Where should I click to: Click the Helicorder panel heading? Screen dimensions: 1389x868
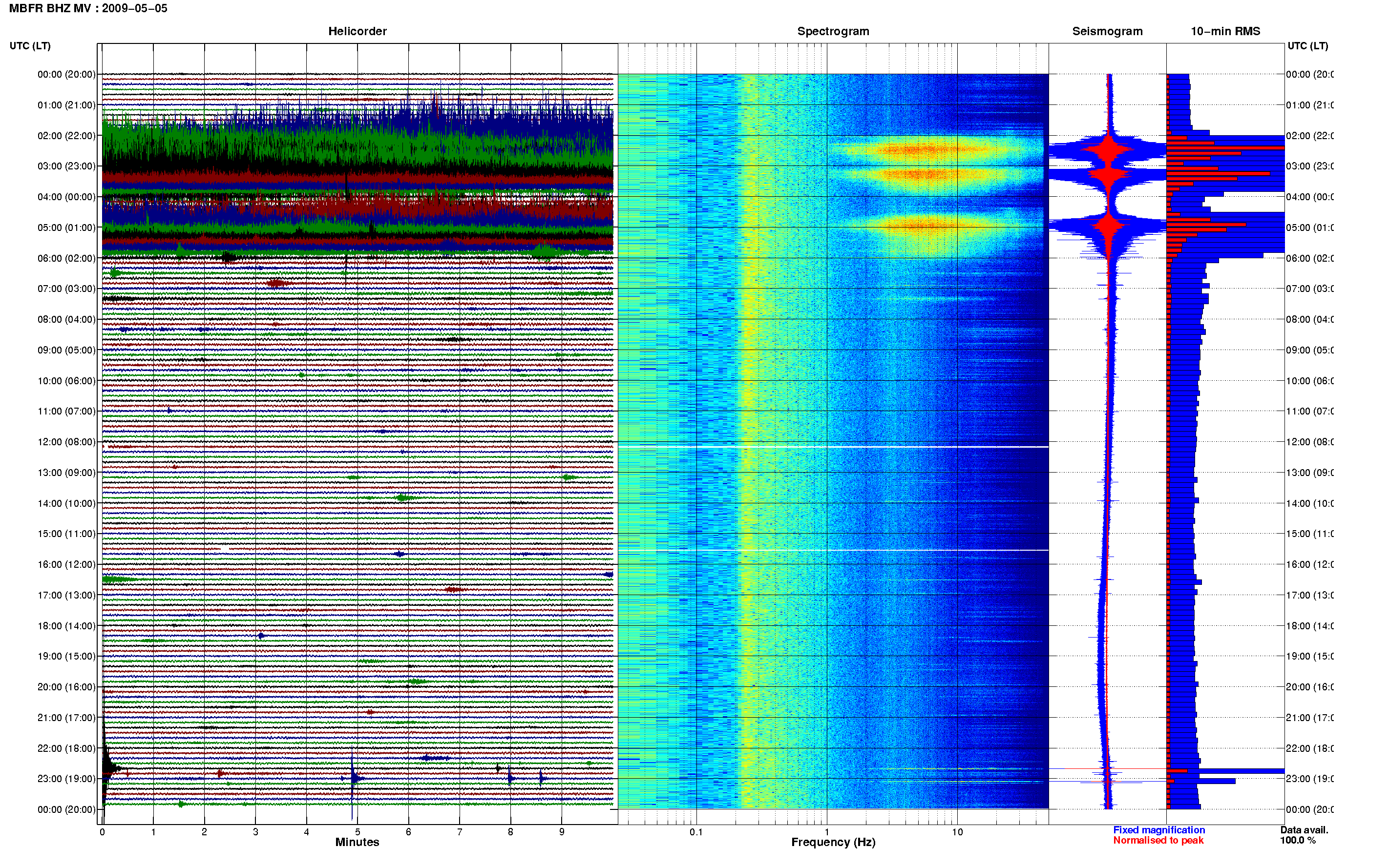pyautogui.click(x=357, y=32)
